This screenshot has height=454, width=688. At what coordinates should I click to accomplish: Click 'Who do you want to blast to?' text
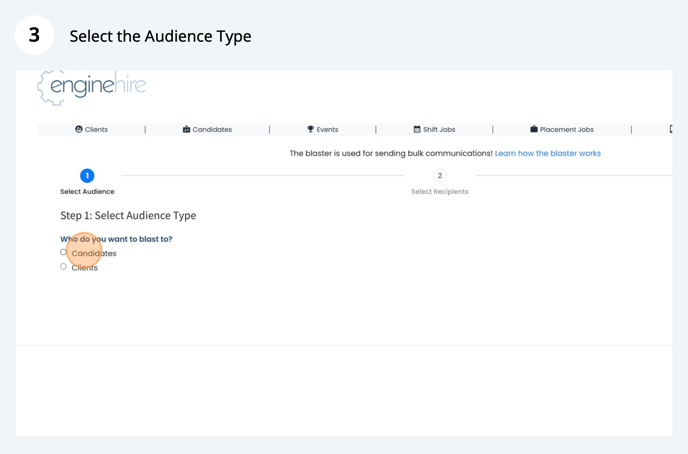(x=116, y=239)
